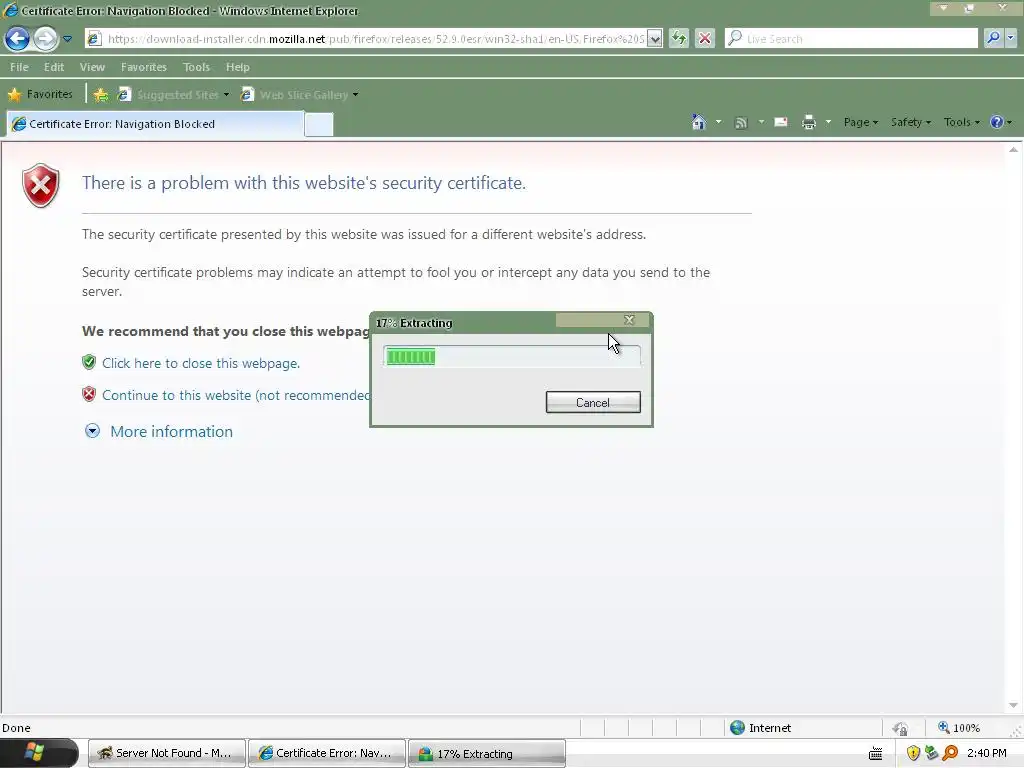The image size is (1024, 768).
Task: Open the recent pages dropdown arrow
Action: pos(67,39)
